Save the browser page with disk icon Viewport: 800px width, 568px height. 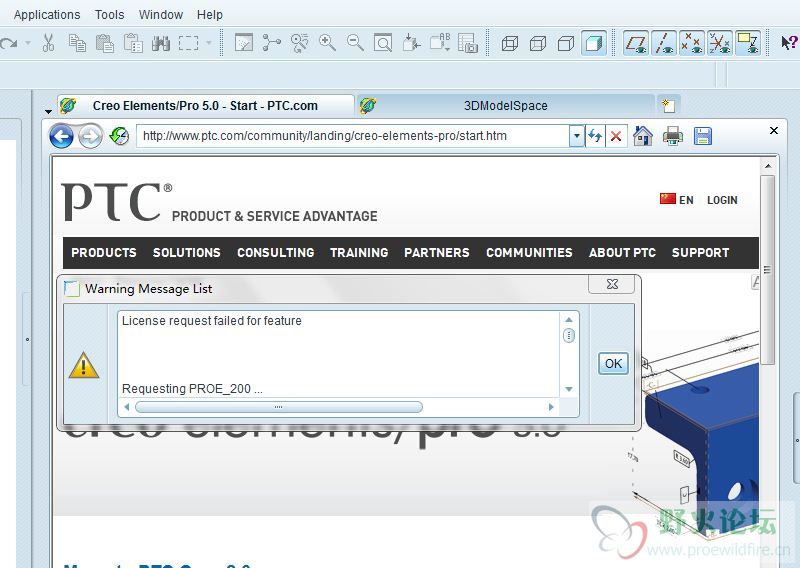pos(703,136)
